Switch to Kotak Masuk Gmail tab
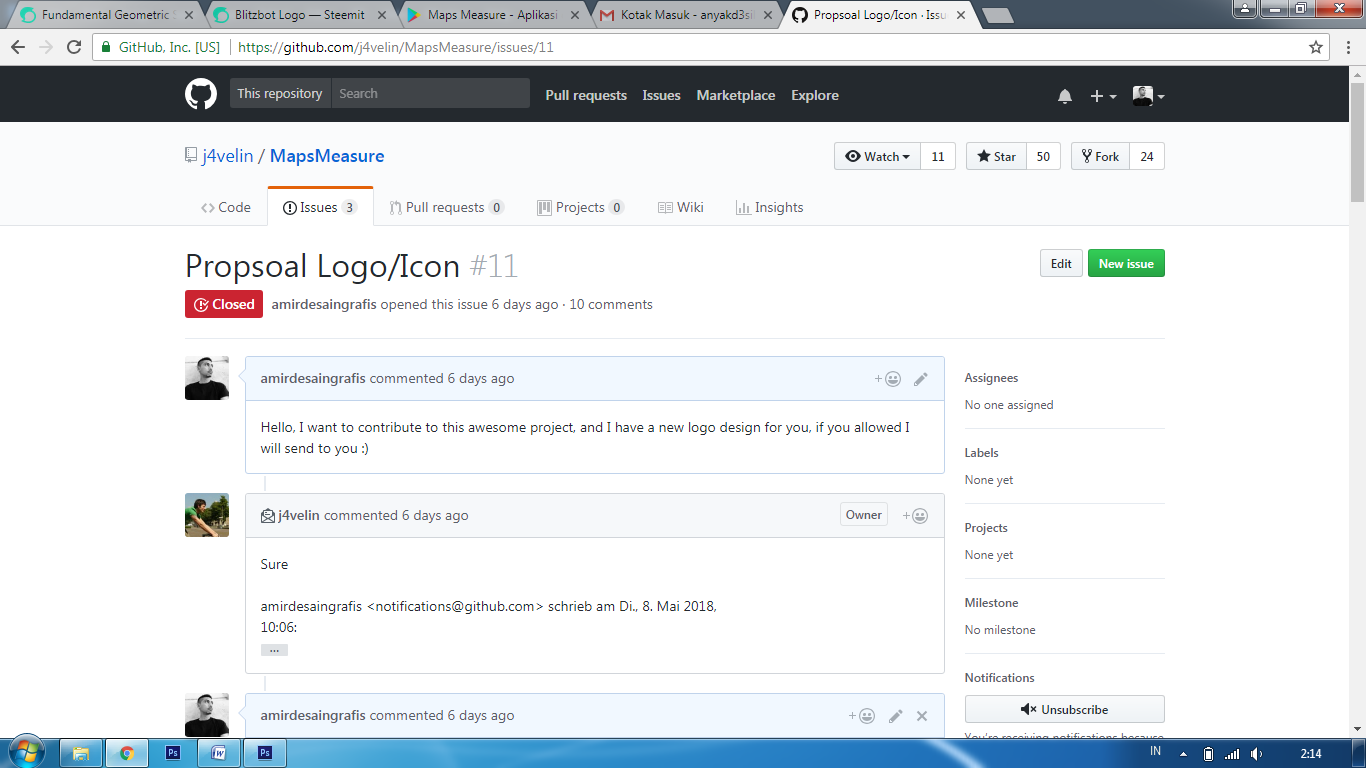1366x768 pixels. tap(685, 15)
